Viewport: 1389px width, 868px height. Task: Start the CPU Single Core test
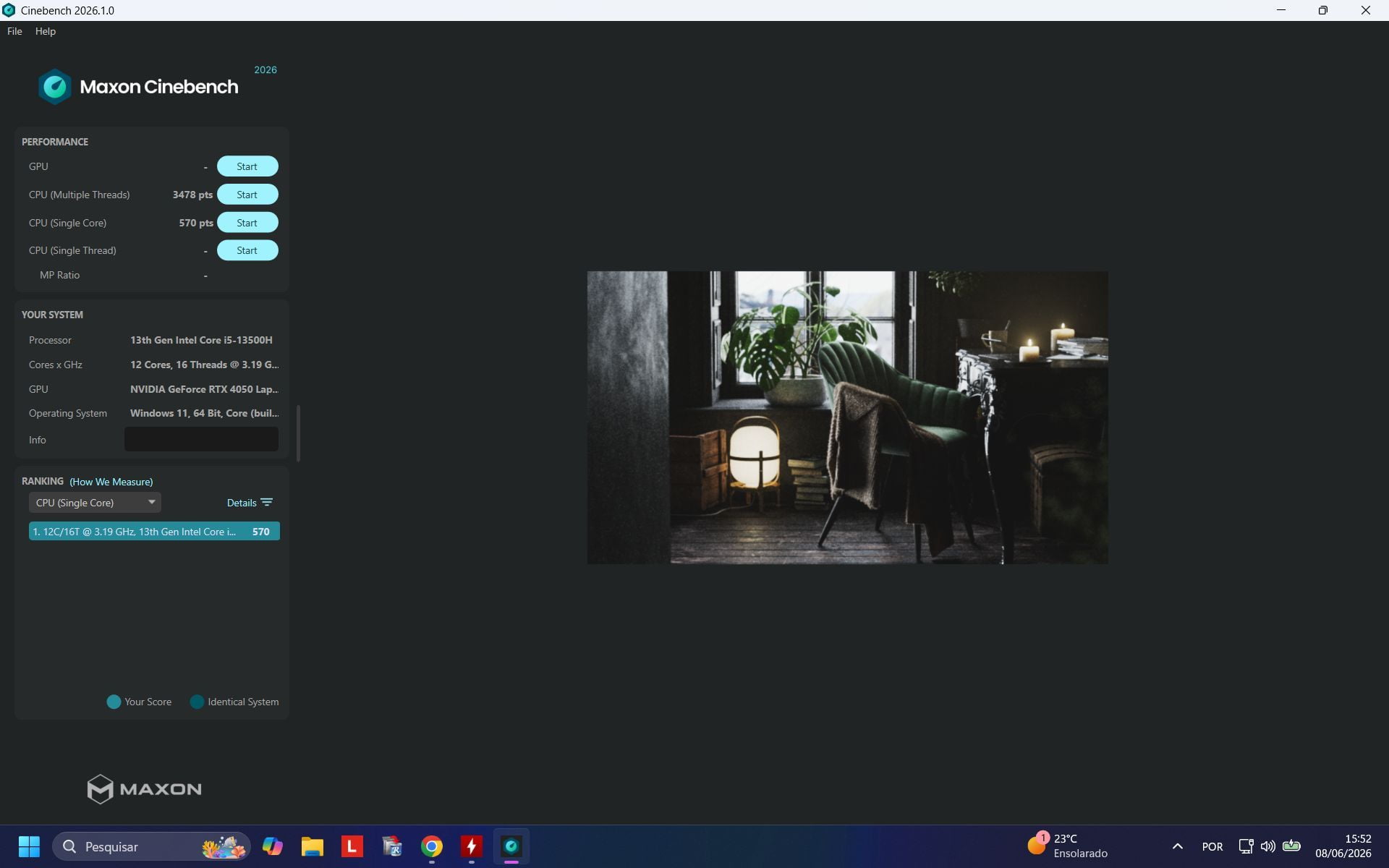(x=247, y=223)
